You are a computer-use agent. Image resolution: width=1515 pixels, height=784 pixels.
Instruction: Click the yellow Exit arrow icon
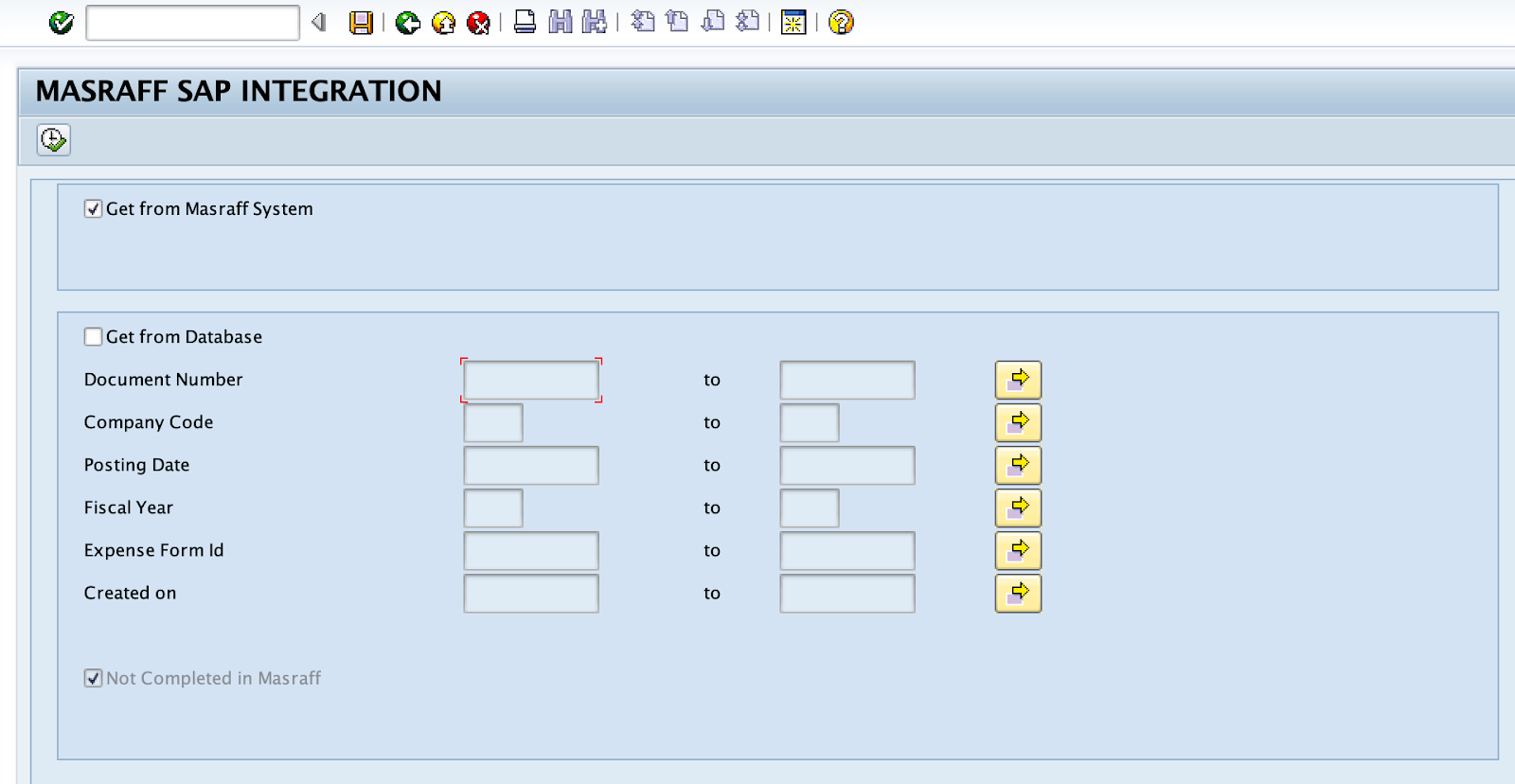click(443, 23)
